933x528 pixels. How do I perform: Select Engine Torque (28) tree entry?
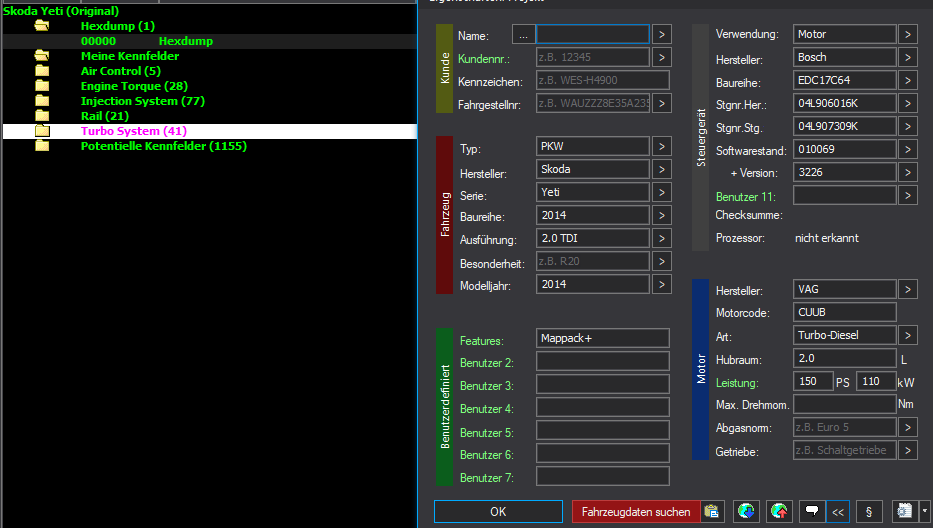click(x=134, y=86)
